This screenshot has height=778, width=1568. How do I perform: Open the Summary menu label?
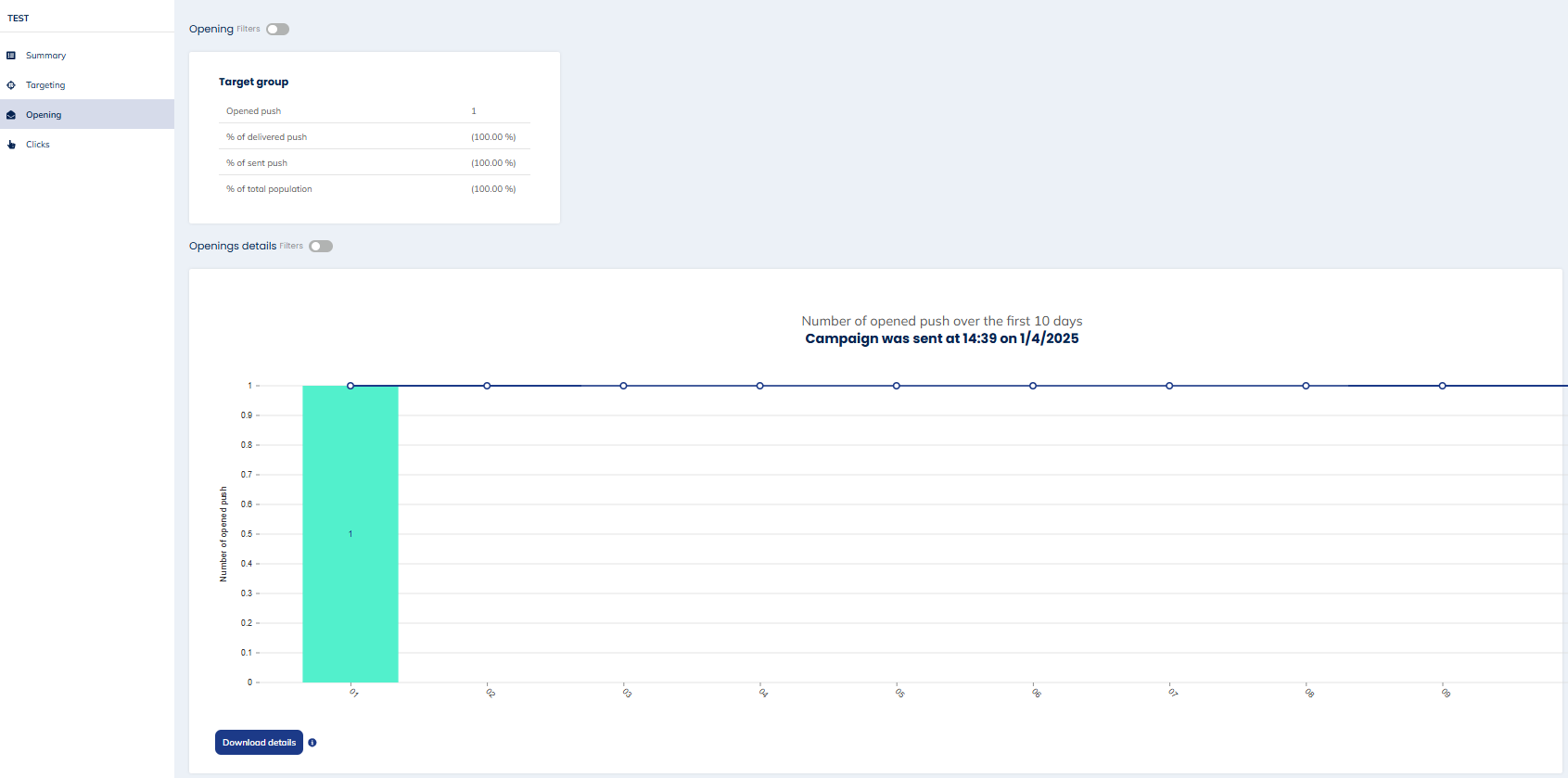coord(45,56)
